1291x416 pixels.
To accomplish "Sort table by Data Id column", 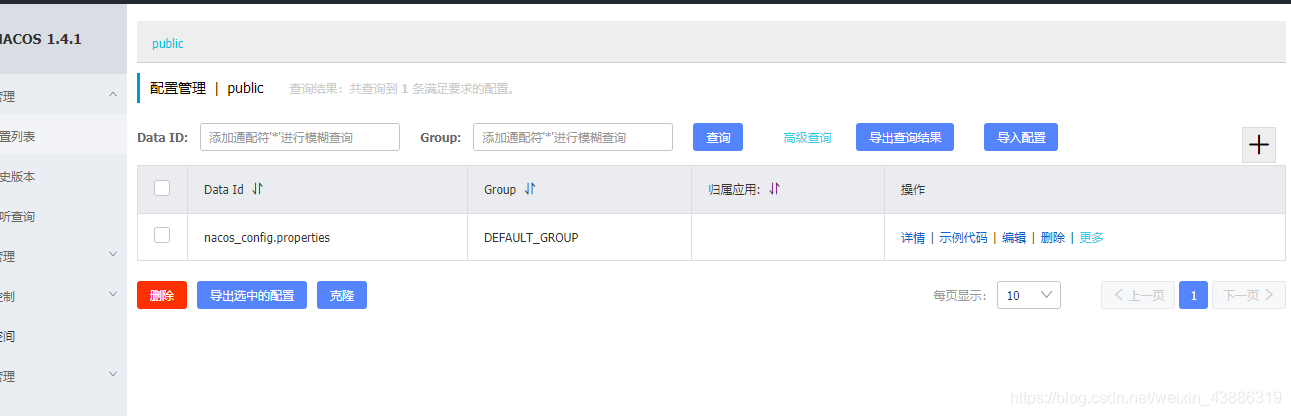I will coord(258,189).
